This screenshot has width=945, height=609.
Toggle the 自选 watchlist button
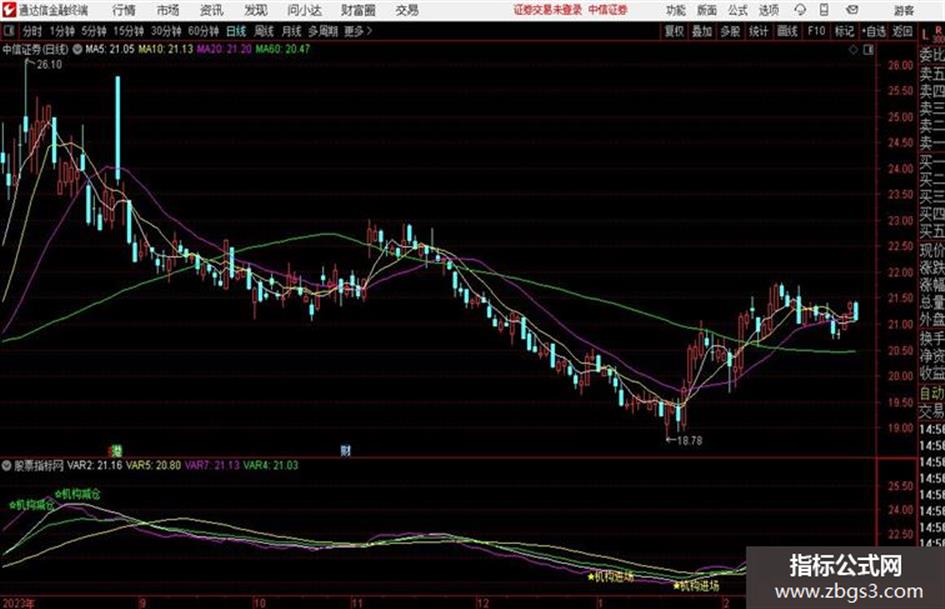(x=873, y=31)
